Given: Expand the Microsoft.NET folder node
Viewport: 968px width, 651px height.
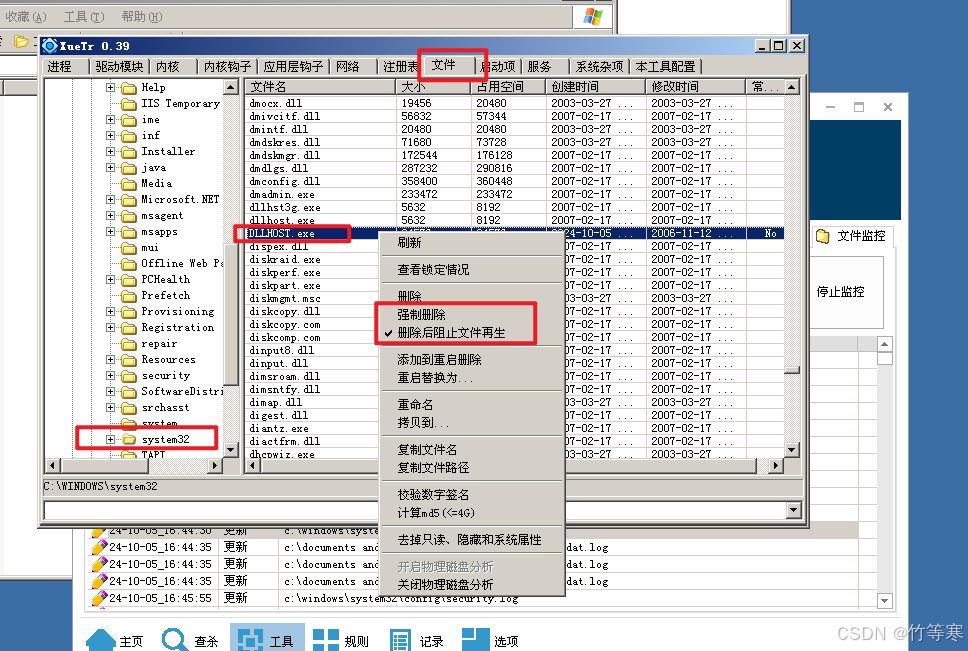Looking at the screenshot, I should [x=111, y=200].
